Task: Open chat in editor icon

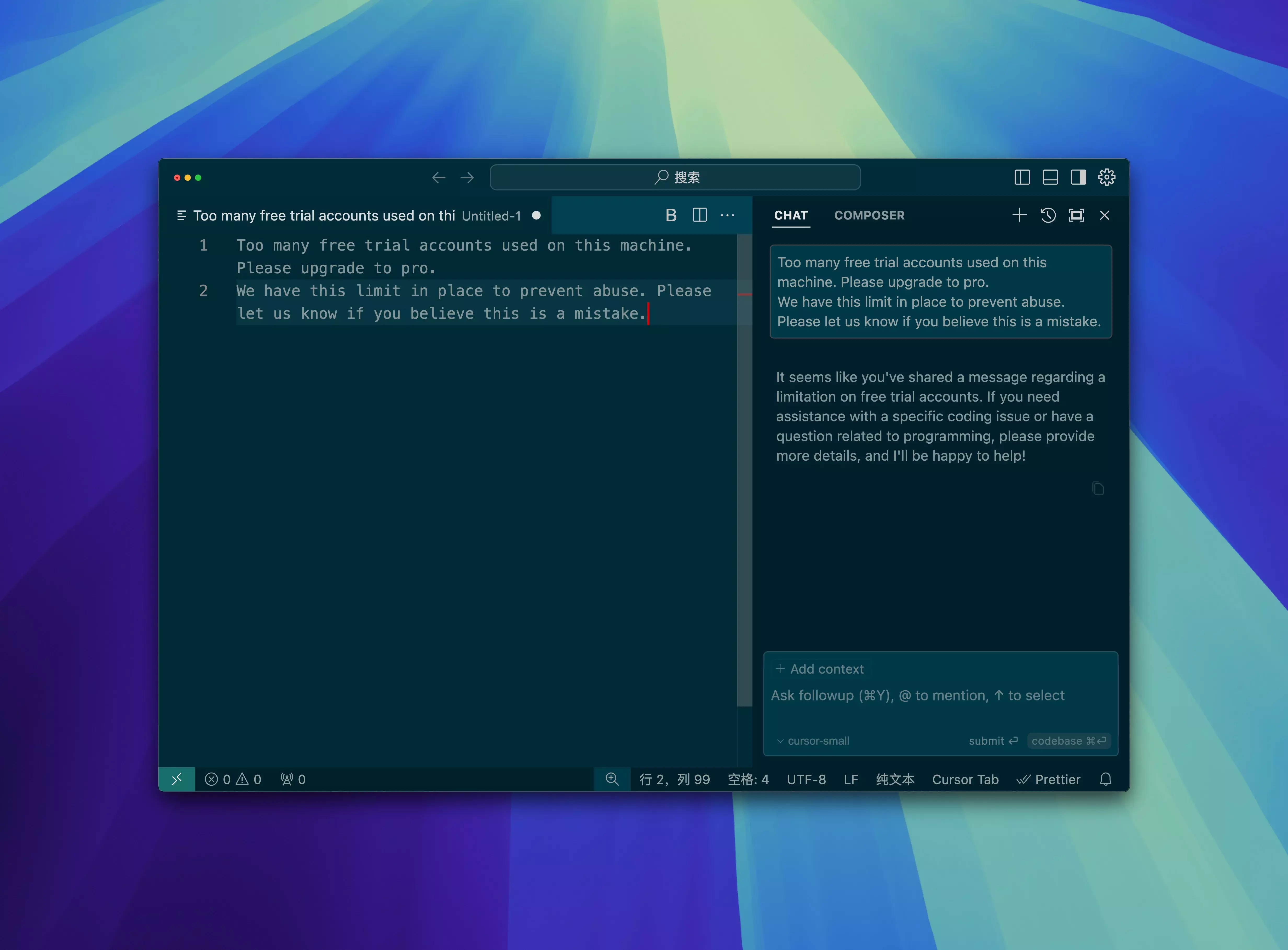Action: click(x=1076, y=215)
